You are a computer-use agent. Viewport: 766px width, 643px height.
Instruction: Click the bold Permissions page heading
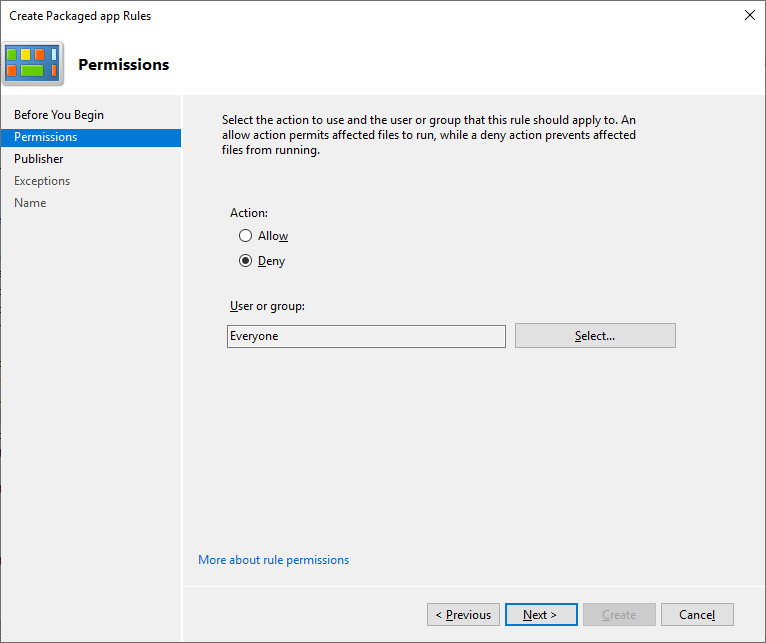point(124,65)
